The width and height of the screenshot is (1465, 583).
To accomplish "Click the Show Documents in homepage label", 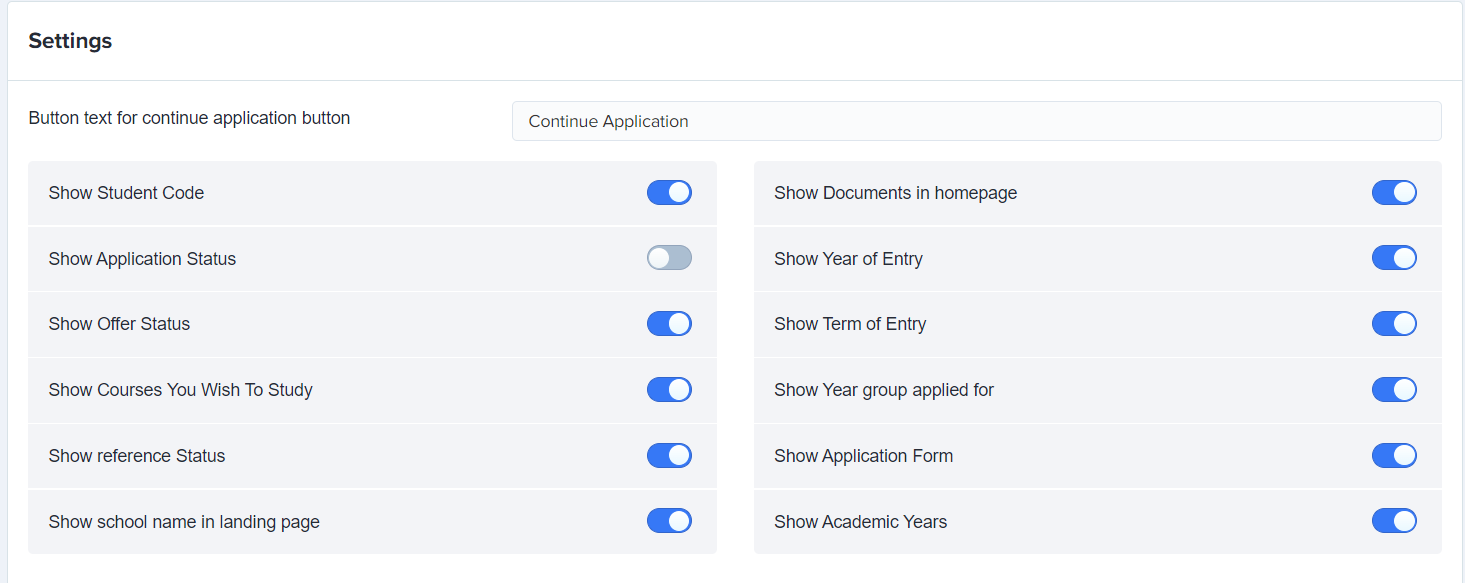I will [x=895, y=193].
